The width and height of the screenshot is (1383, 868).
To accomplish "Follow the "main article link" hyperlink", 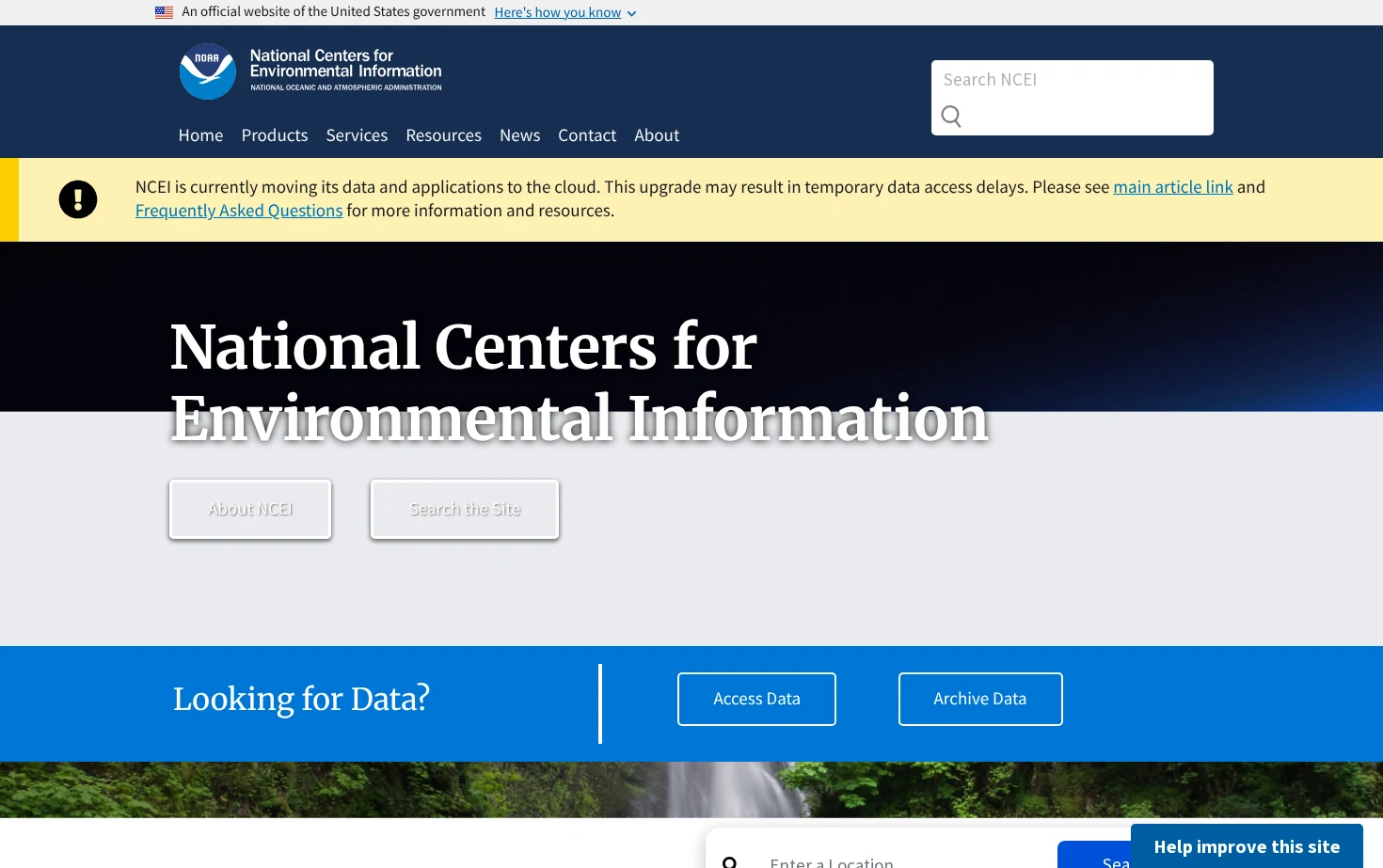I will pyautogui.click(x=1173, y=187).
